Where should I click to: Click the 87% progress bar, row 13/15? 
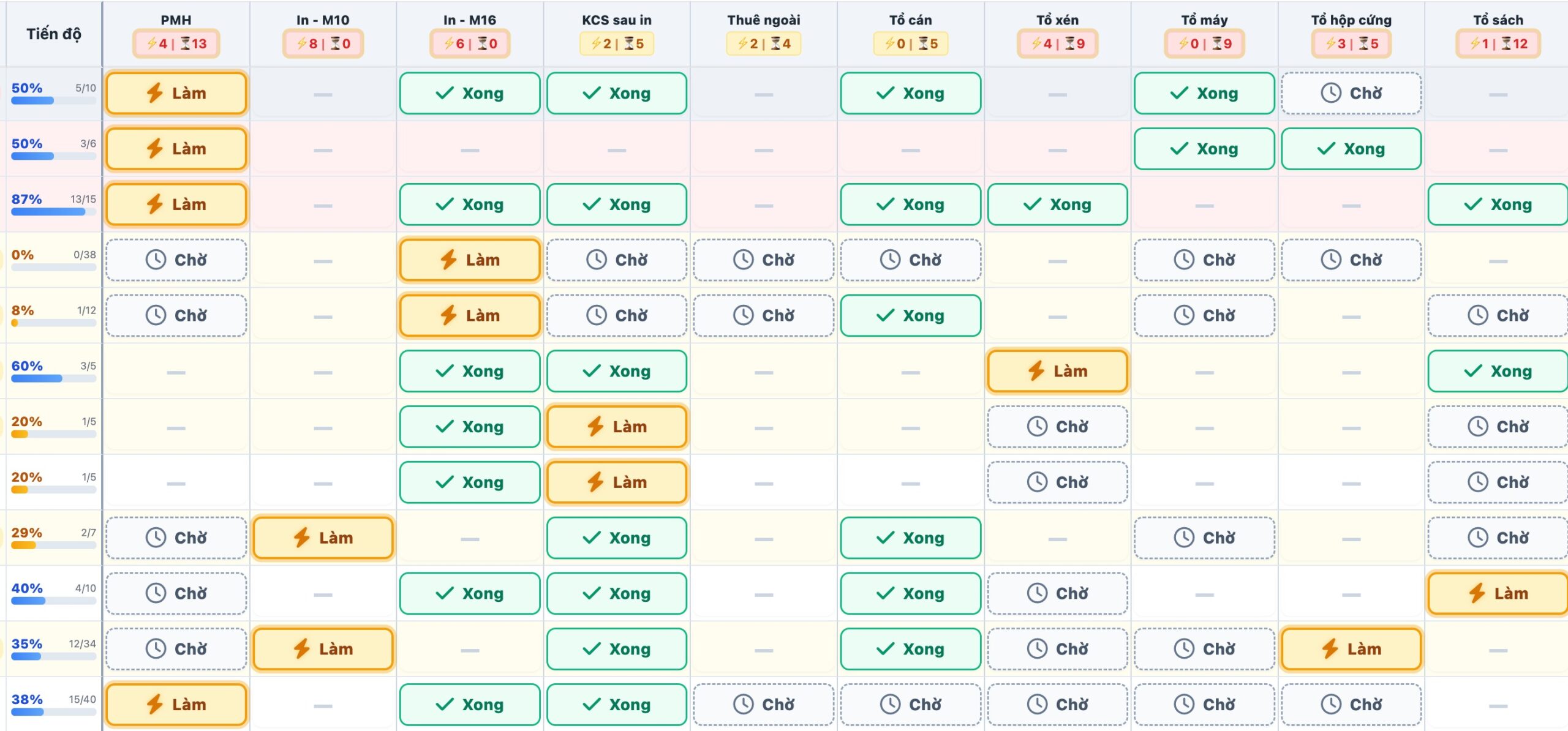54,212
